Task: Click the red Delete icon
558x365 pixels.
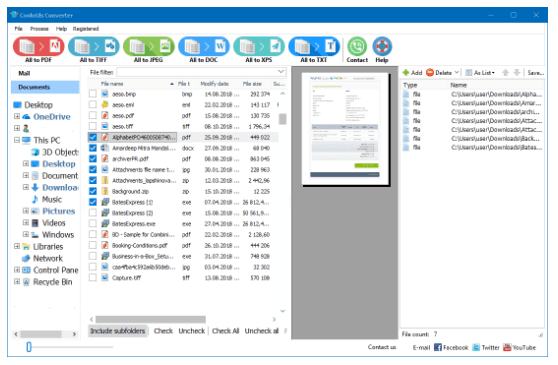Action: pos(430,73)
